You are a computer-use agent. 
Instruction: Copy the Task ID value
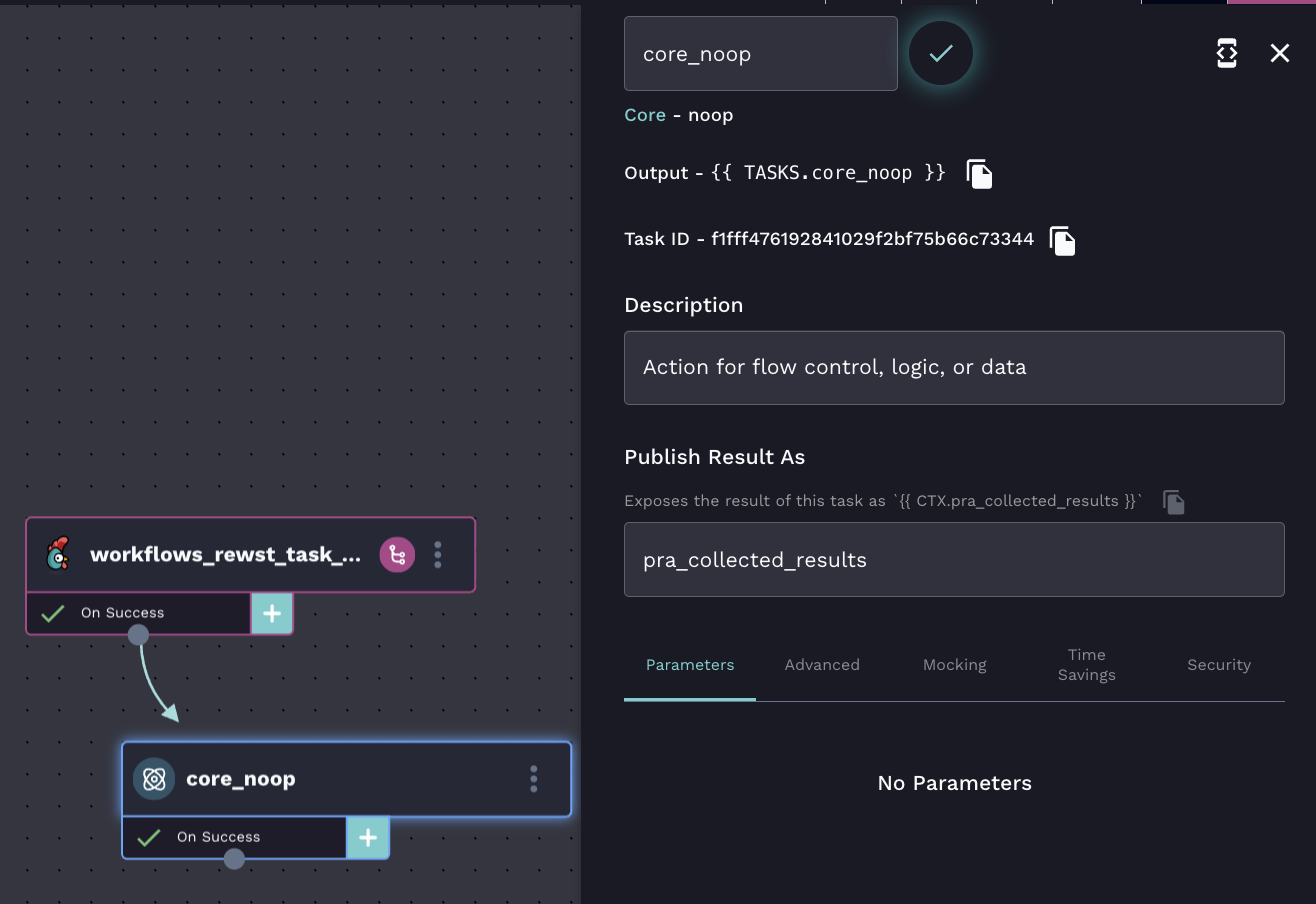coord(1062,240)
